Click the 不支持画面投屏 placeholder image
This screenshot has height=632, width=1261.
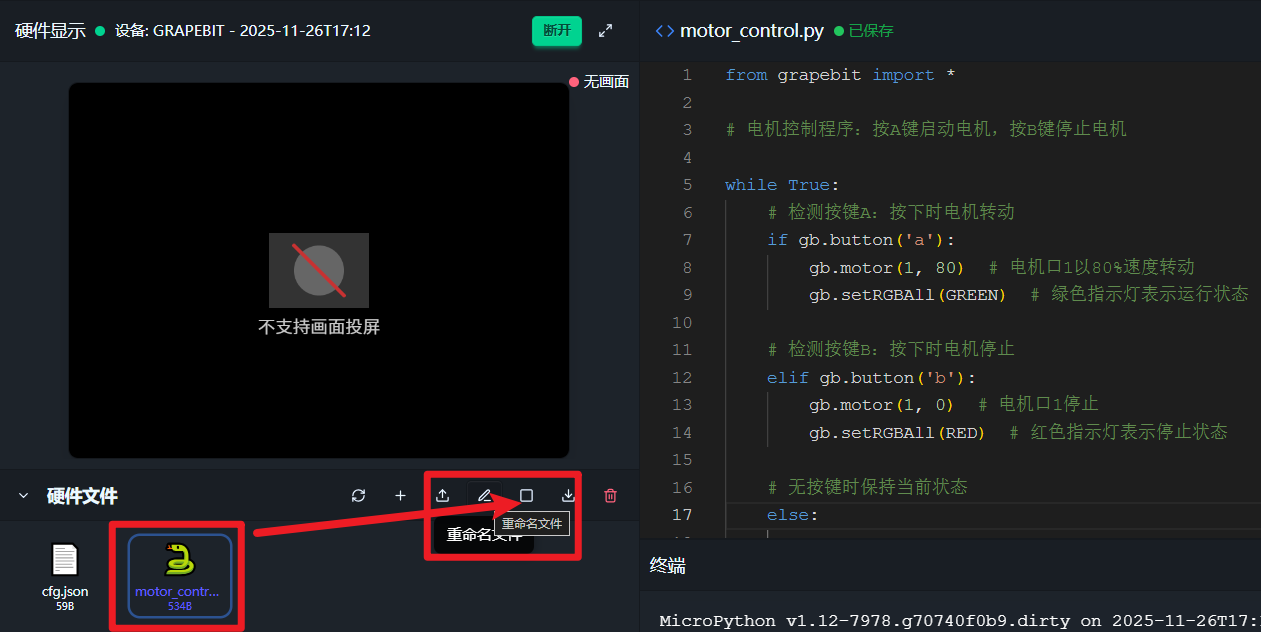(x=319, y=270)
